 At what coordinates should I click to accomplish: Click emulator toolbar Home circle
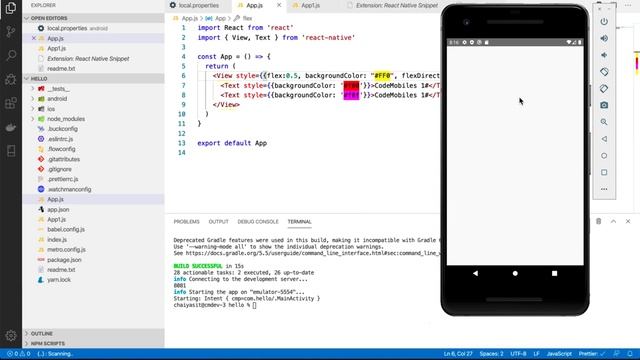coord(604,156)
